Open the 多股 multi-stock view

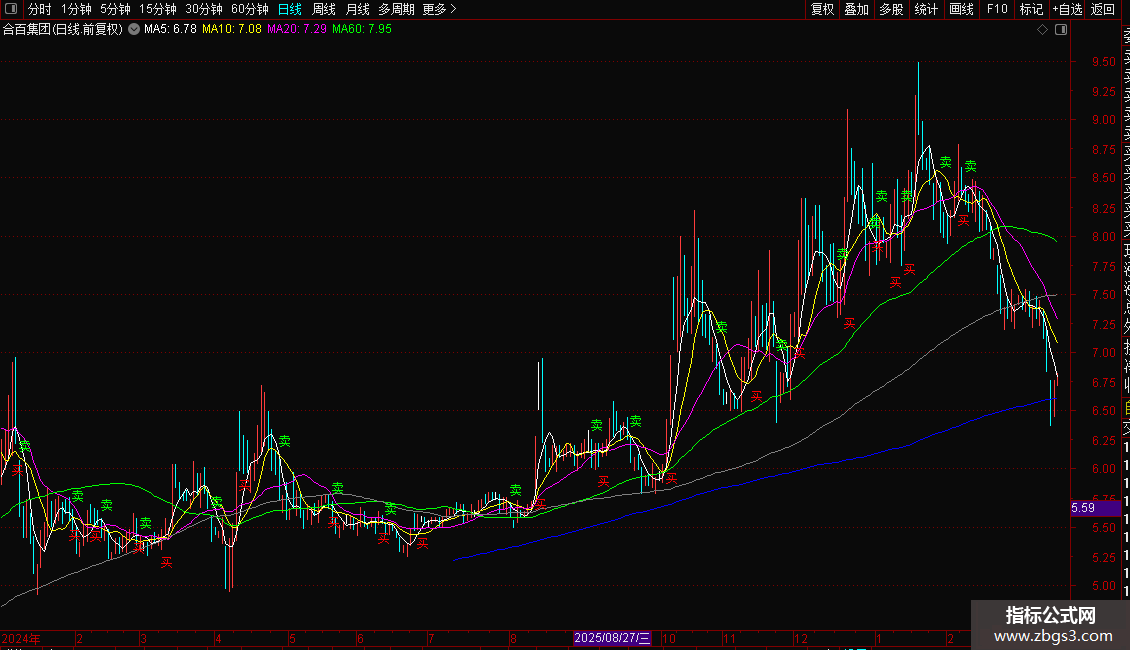click(x=891, y=9)
